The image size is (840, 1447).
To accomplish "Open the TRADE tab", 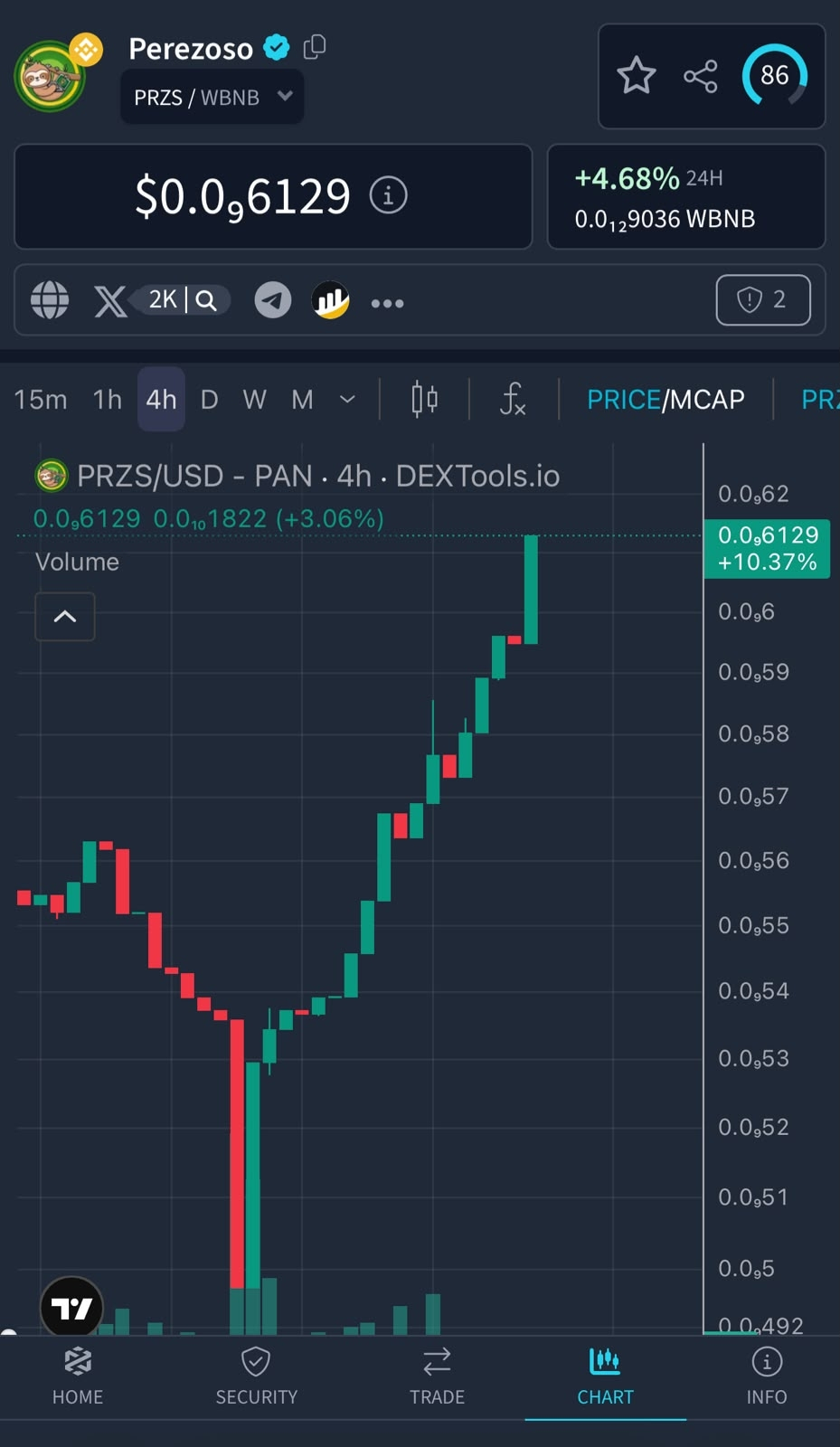I will pyautogui.click(x=437, y=1376).
